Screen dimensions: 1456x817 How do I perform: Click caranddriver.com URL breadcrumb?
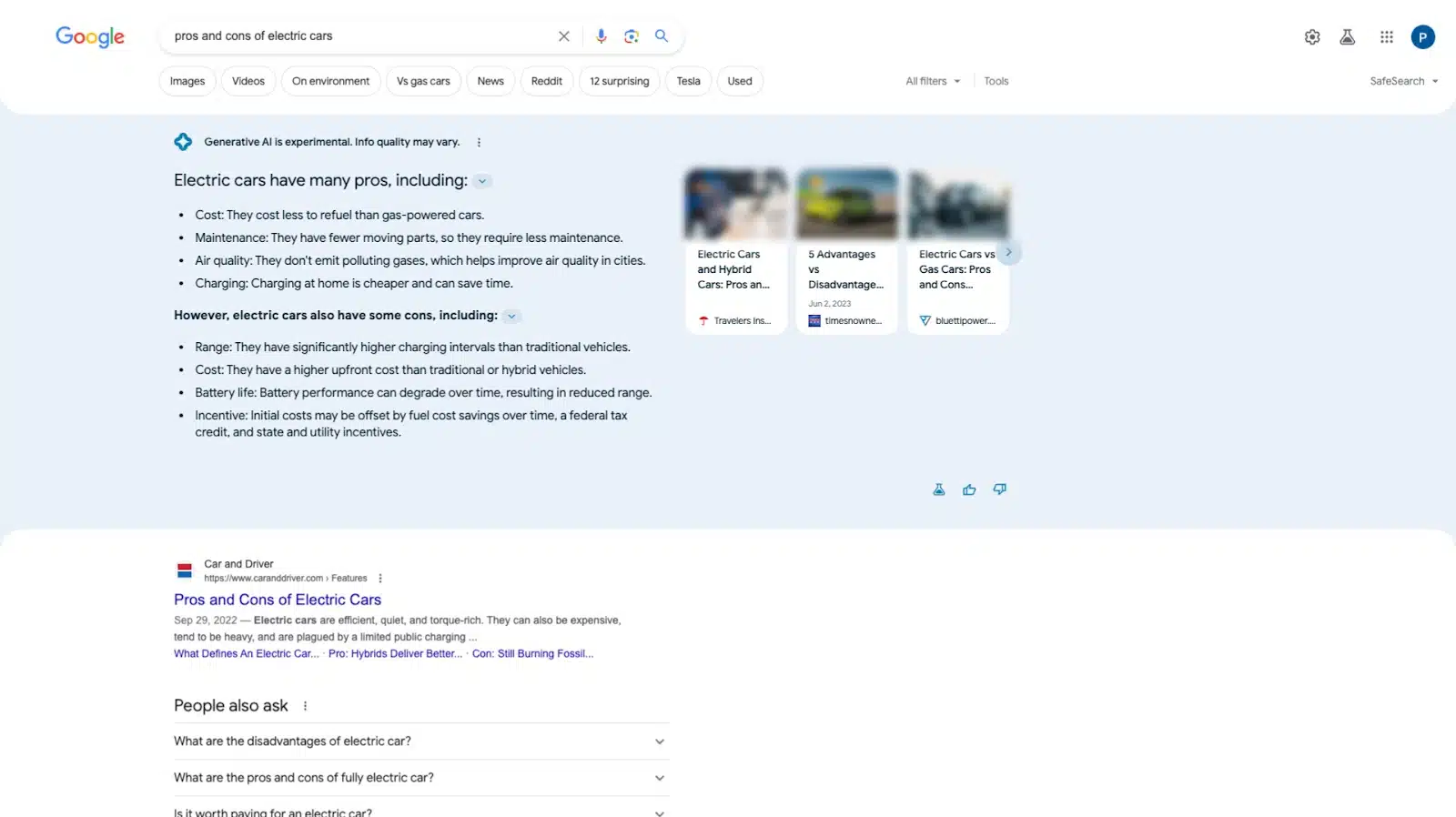click(x=286, y=579)
